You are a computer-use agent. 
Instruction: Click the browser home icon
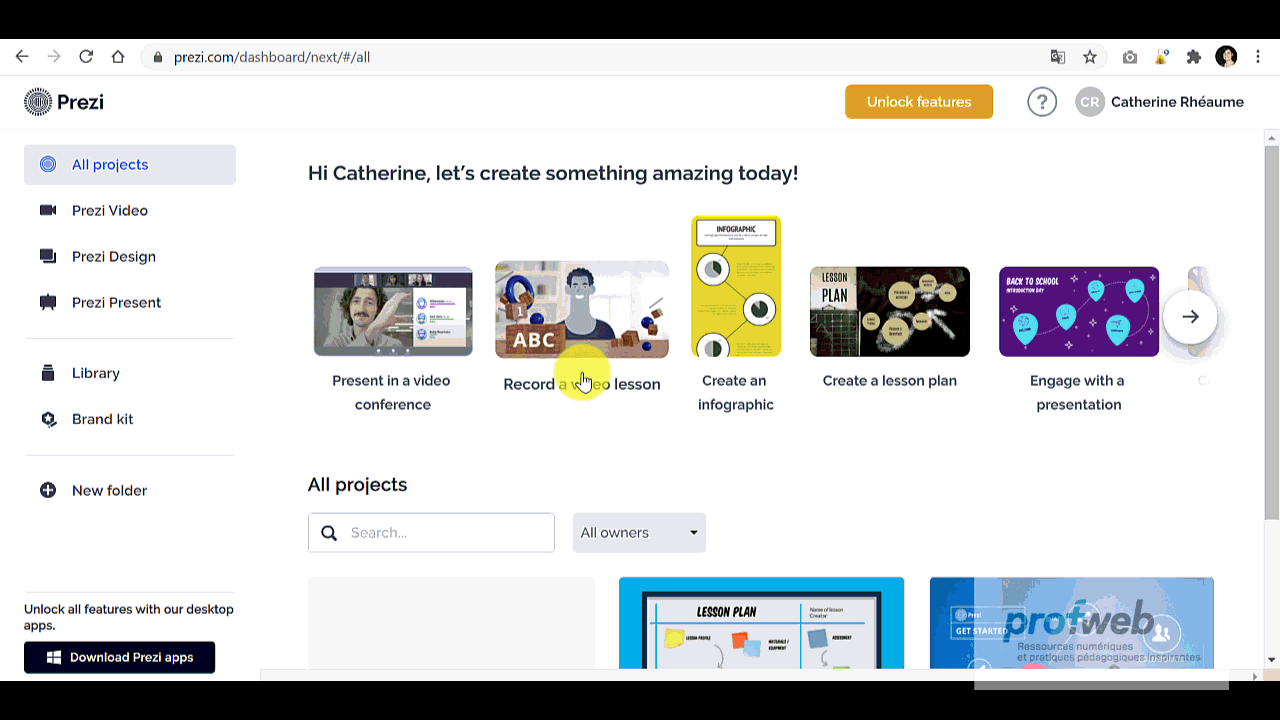(x=118, y=57)
